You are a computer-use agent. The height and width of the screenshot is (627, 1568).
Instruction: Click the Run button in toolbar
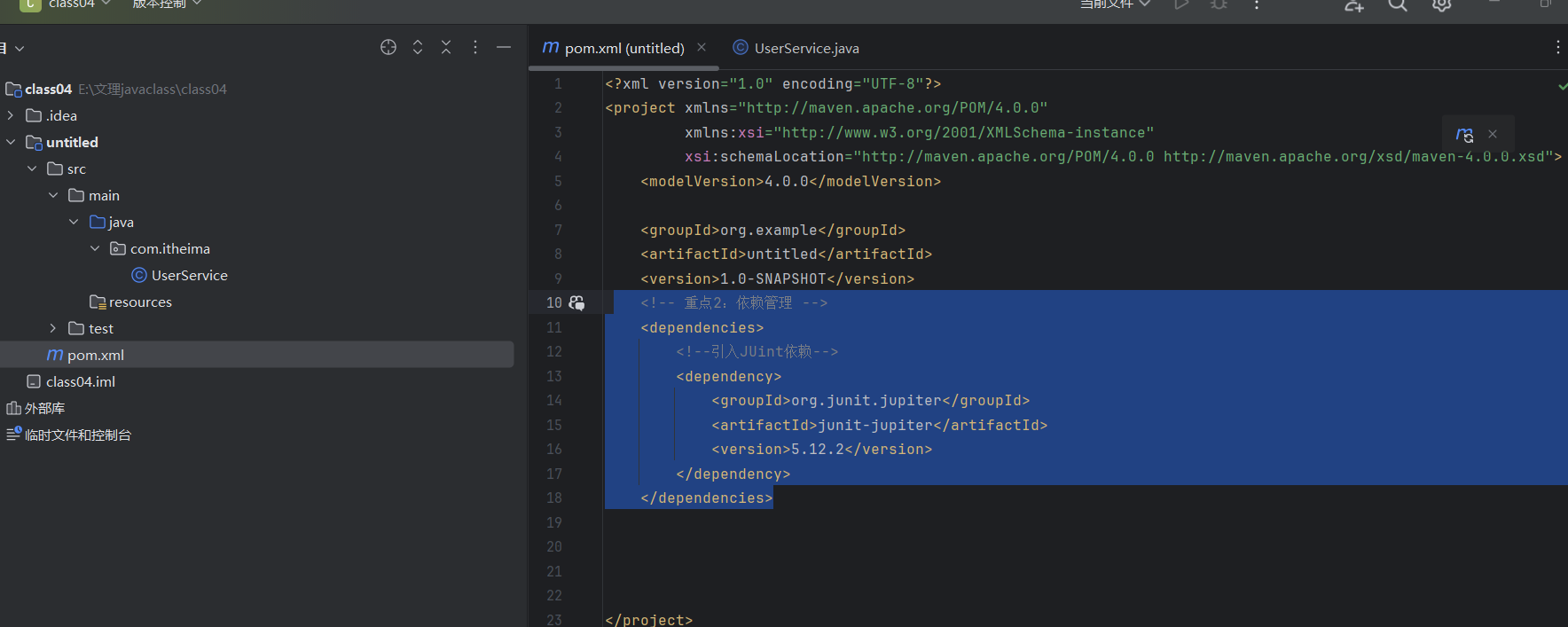pyautogui.click(x=1181, y=4)
